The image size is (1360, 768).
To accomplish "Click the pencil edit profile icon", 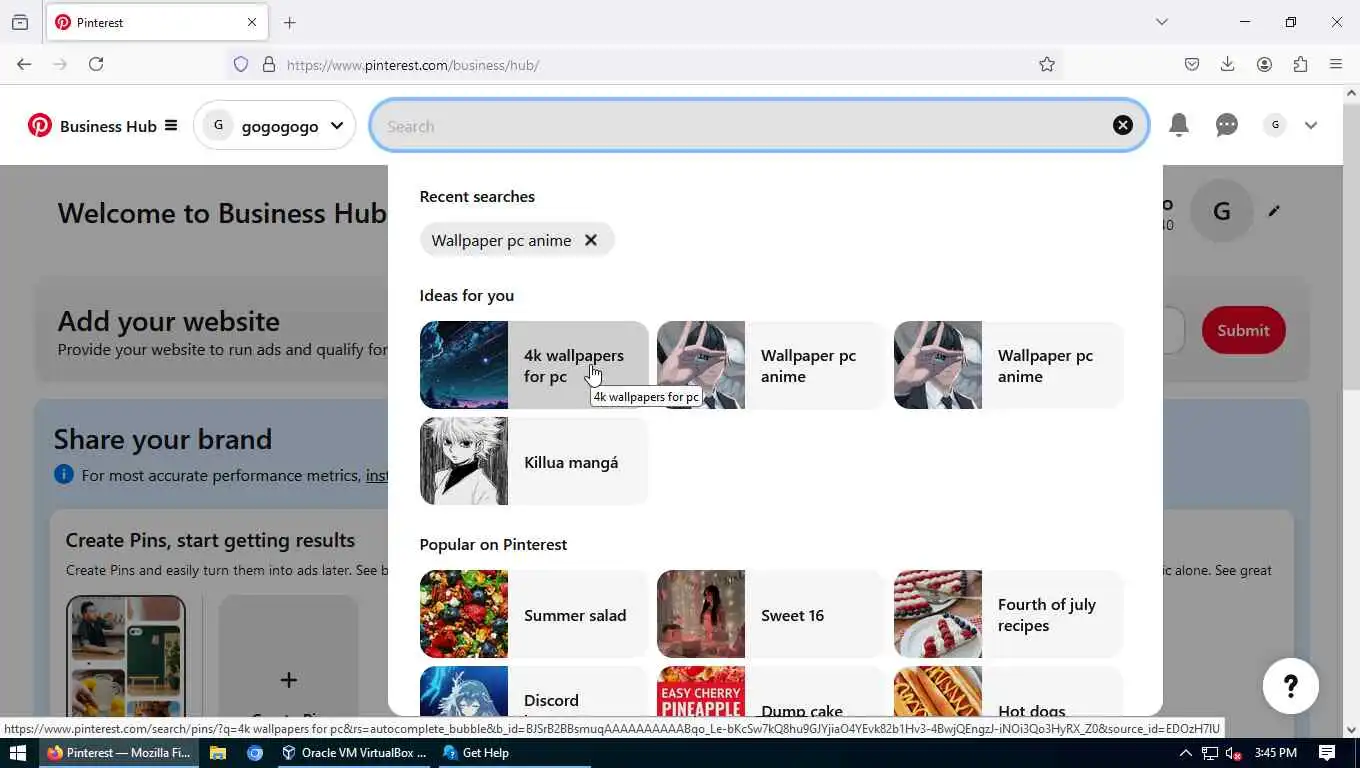I will [1274, 211].
